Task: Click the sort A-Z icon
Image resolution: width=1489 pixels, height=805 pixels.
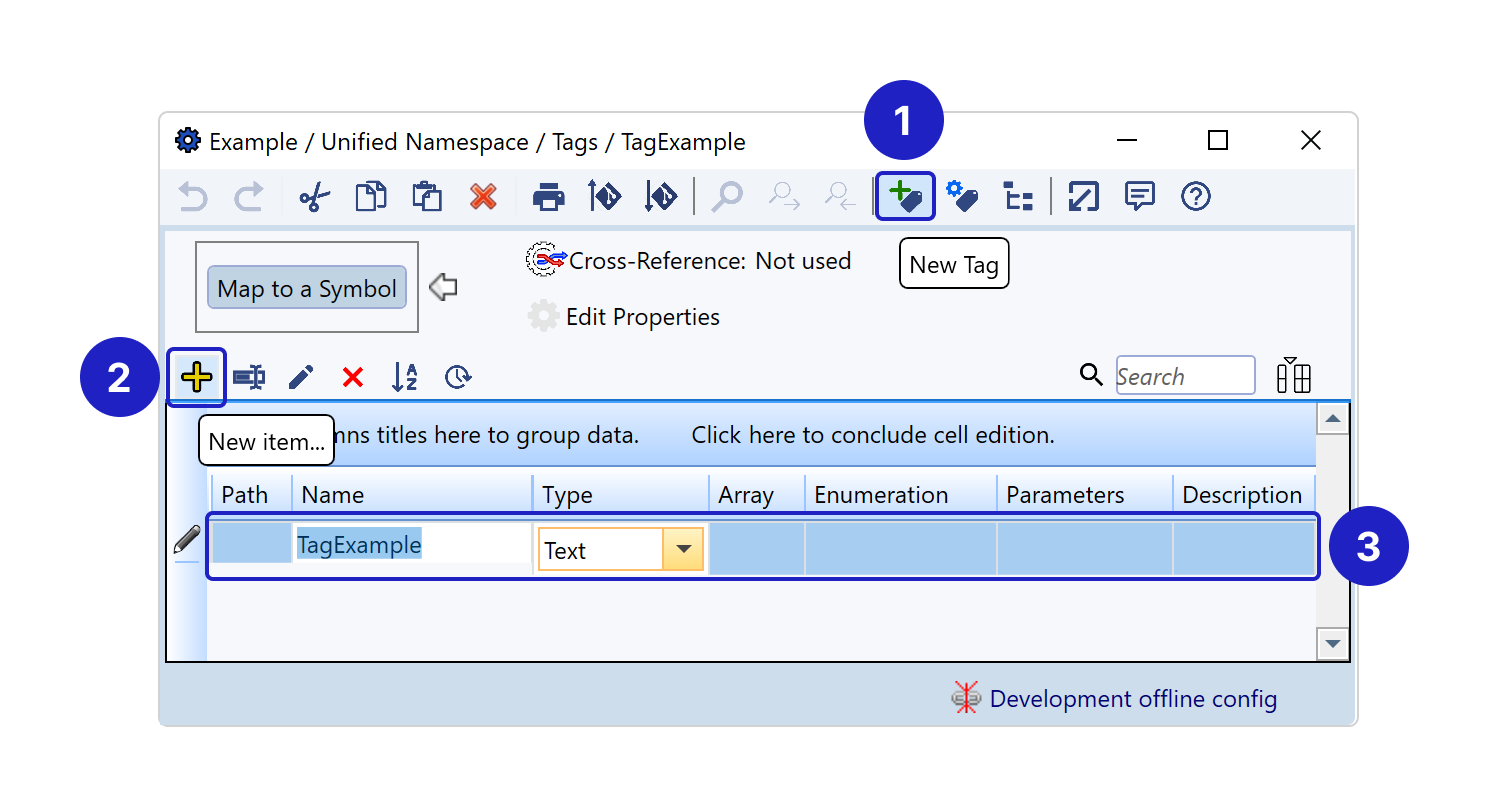Action: 405,377
